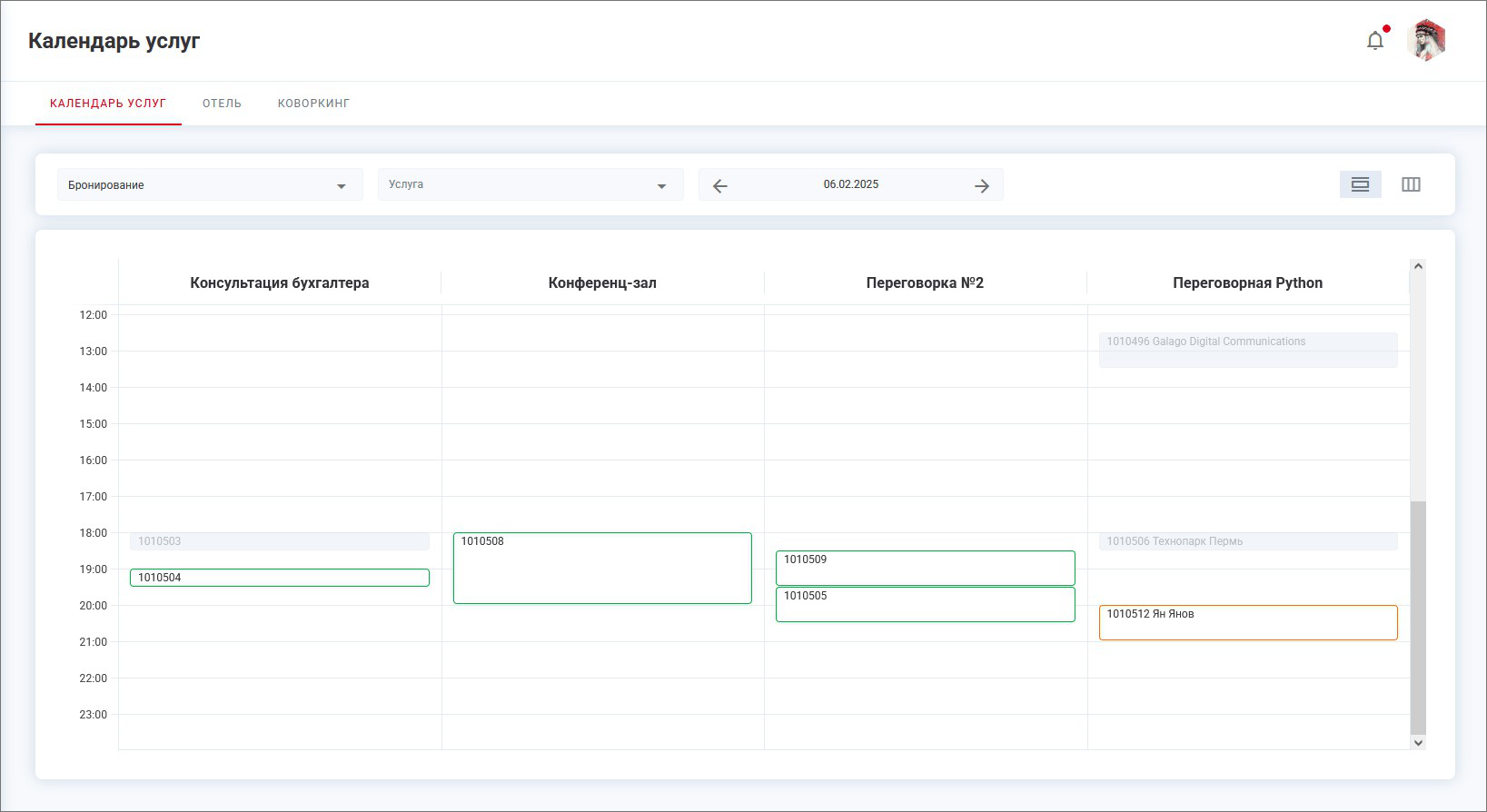Open the Услуга dropdown
1487x812 pixels.
pyautogui.click(x=530, y=185)
